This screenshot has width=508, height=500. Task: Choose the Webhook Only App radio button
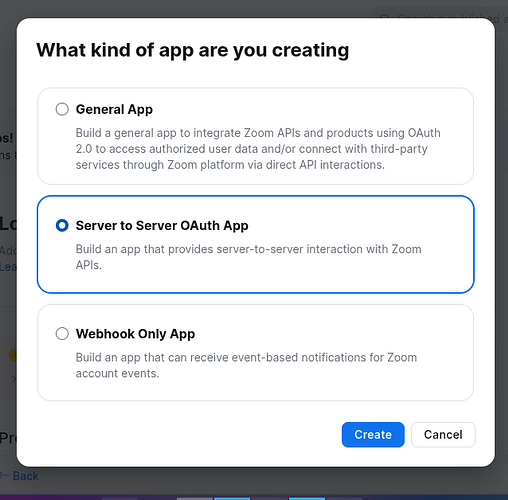[x=62, y=333]
